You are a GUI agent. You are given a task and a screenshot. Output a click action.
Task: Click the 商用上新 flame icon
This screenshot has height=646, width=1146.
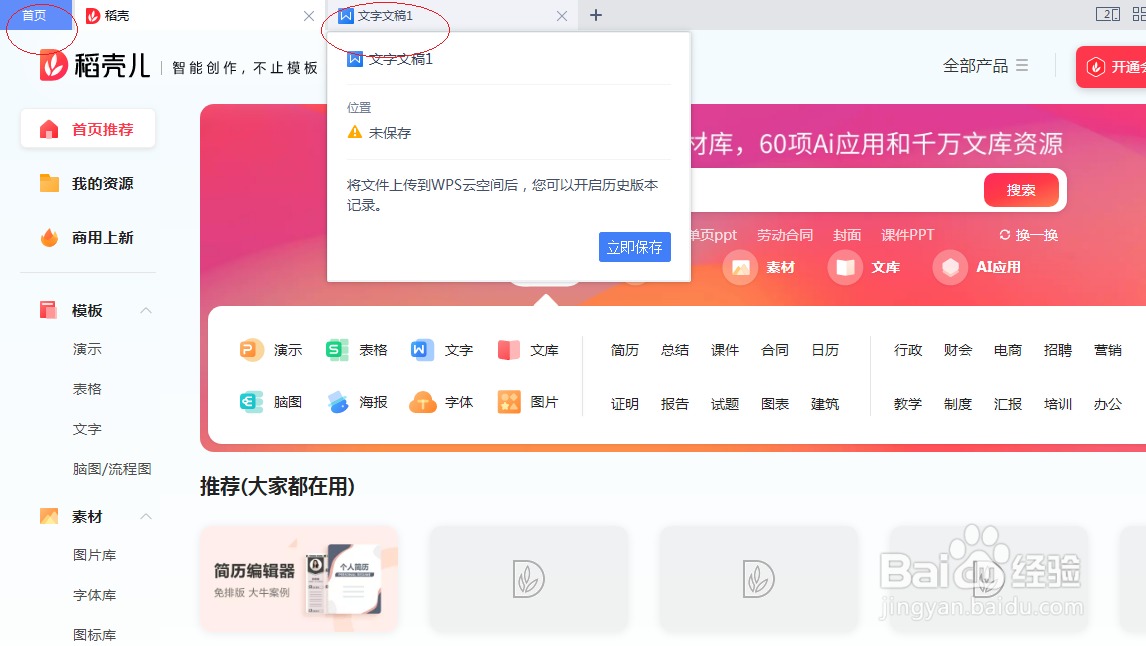(x=49, y=238)
